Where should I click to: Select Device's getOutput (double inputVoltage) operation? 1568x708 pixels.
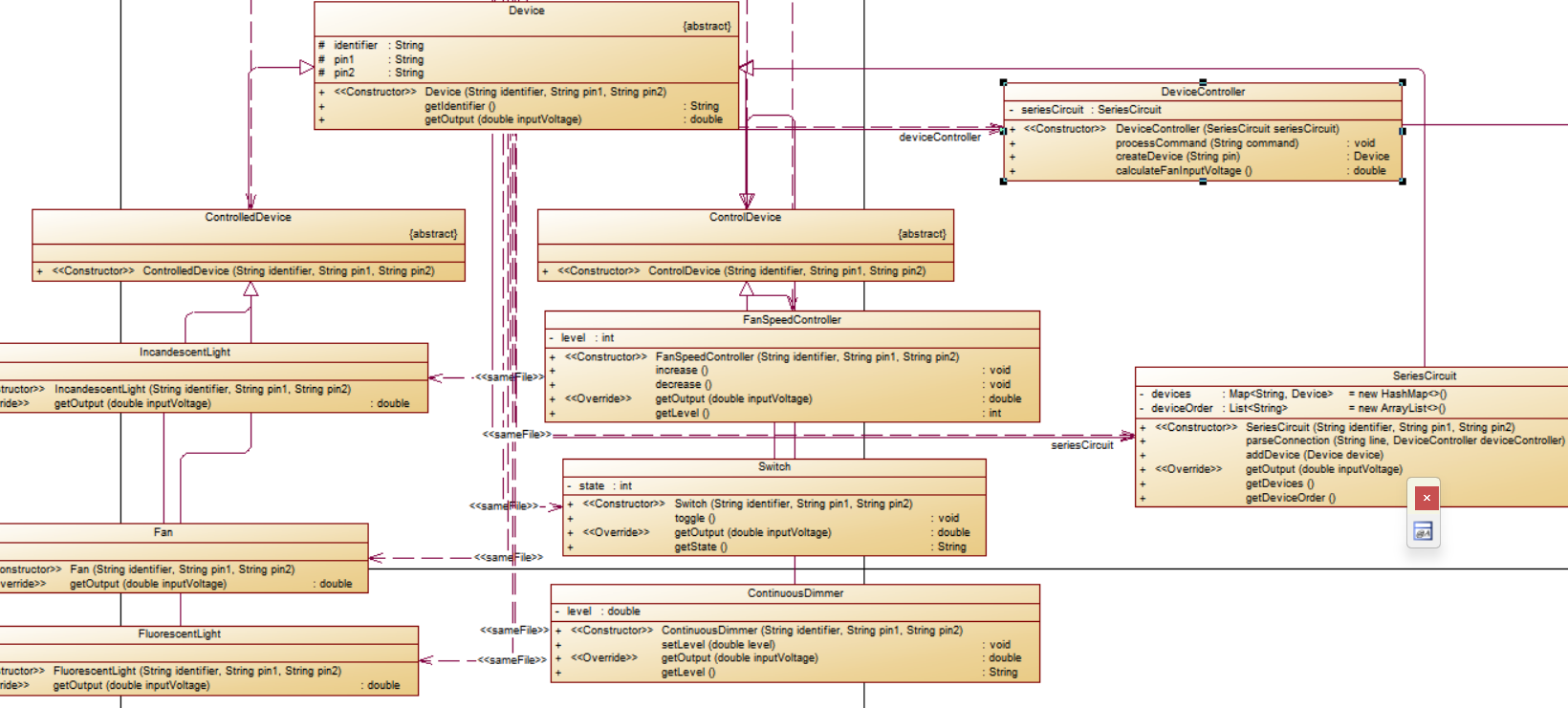tap(521, 119)
